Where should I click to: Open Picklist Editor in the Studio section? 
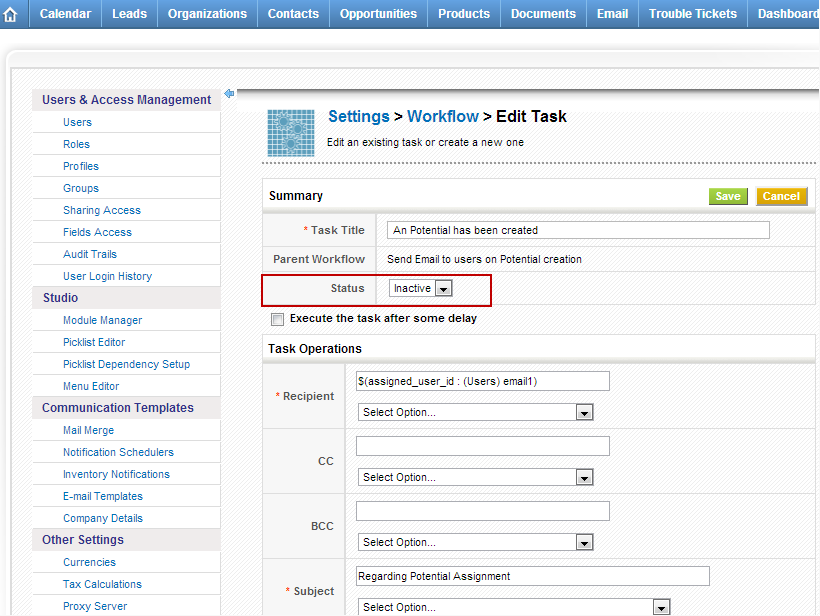[94, 342]
